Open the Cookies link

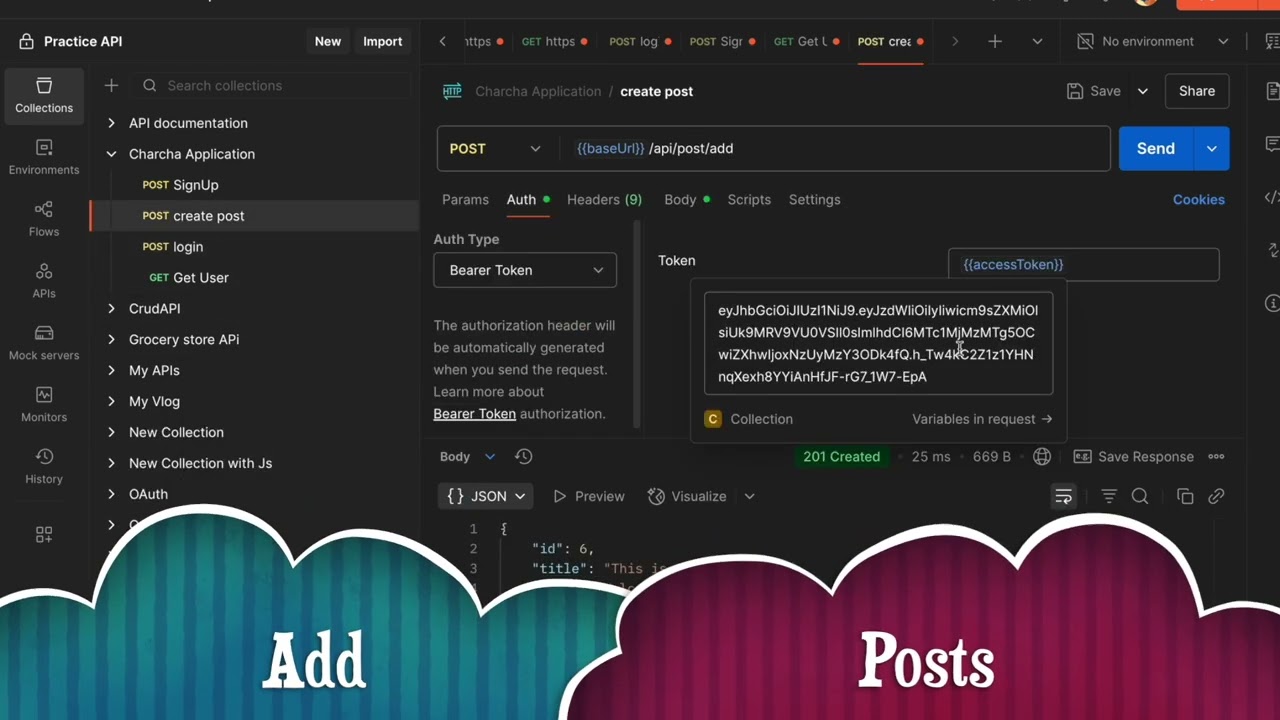(x=1198, y=200)
